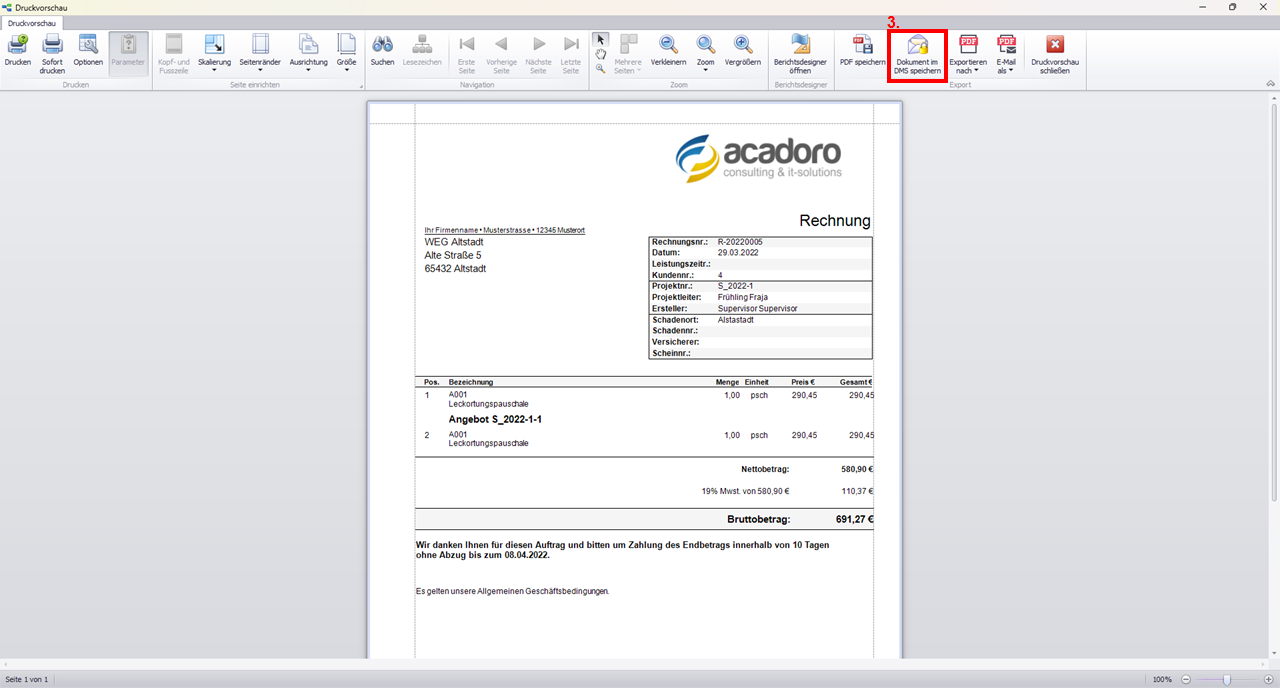This screenshot has width=1280, height=688.
Task: Expand the Skalierung dropdown
Action: point(214,54)
